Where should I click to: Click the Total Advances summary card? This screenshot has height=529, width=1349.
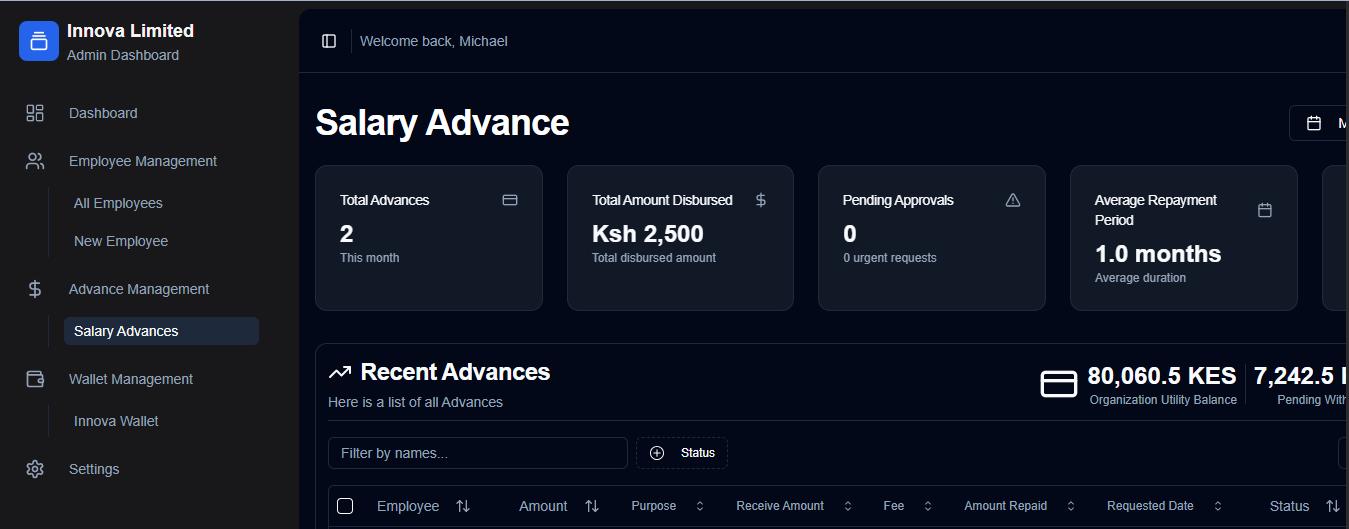[x=429, y=238]
